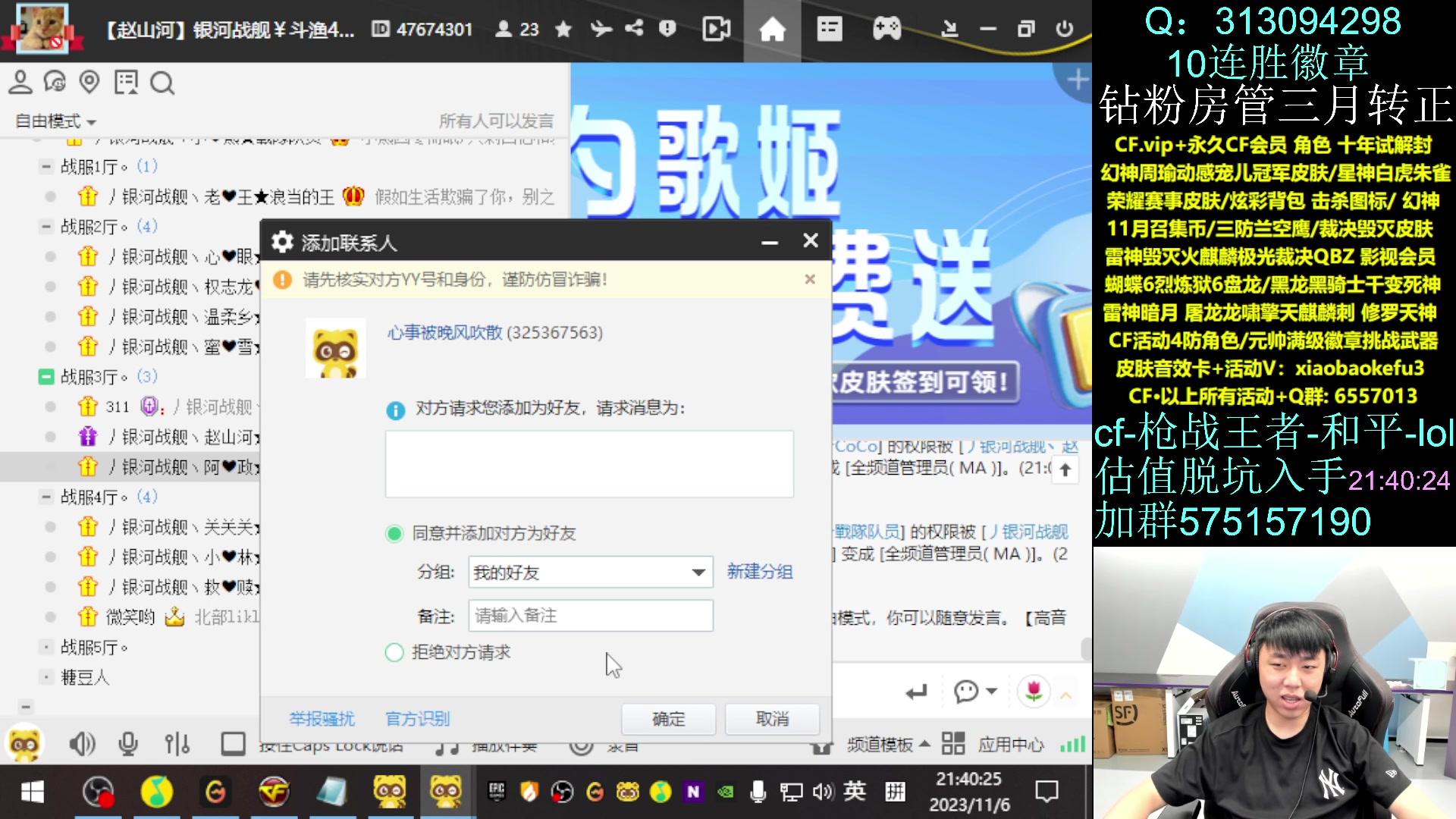The image size is (1456, 819).
Task: Open the headset customer service icon
Action: [x=55, y=82]
